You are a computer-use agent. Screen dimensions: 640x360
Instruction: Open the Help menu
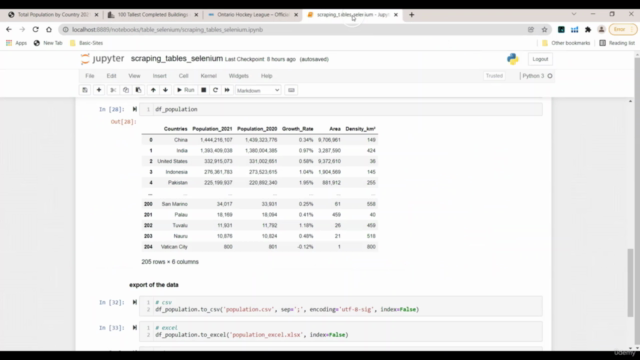click(267, 76)
